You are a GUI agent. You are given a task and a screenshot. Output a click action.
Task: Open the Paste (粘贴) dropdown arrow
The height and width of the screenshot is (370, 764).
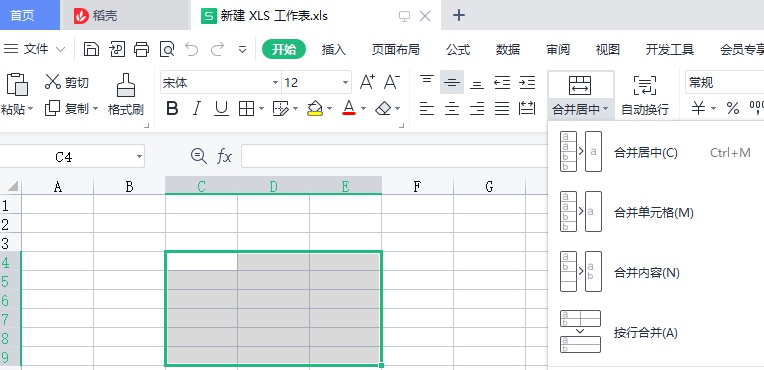[x=30, y=109]
